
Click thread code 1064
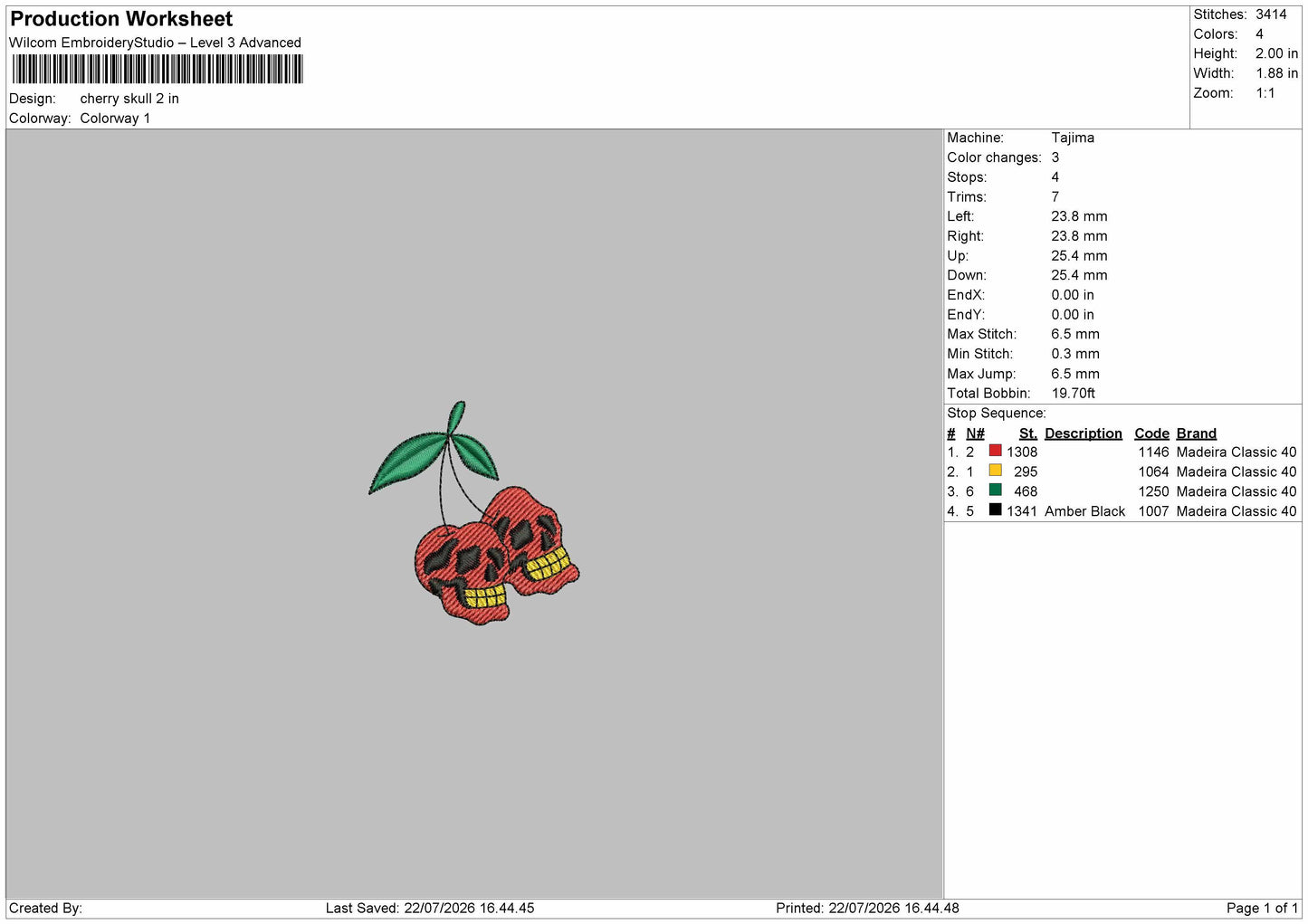coord(1153,472)
